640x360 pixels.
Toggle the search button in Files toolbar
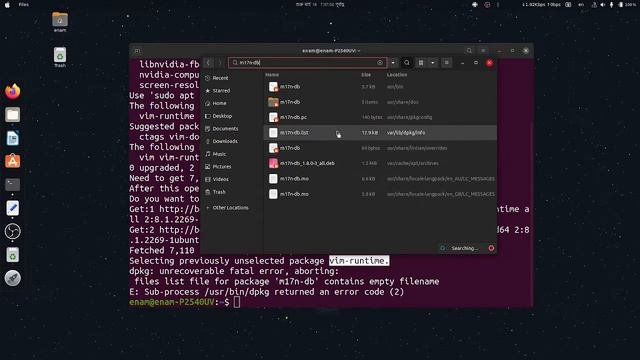[407, 62]
